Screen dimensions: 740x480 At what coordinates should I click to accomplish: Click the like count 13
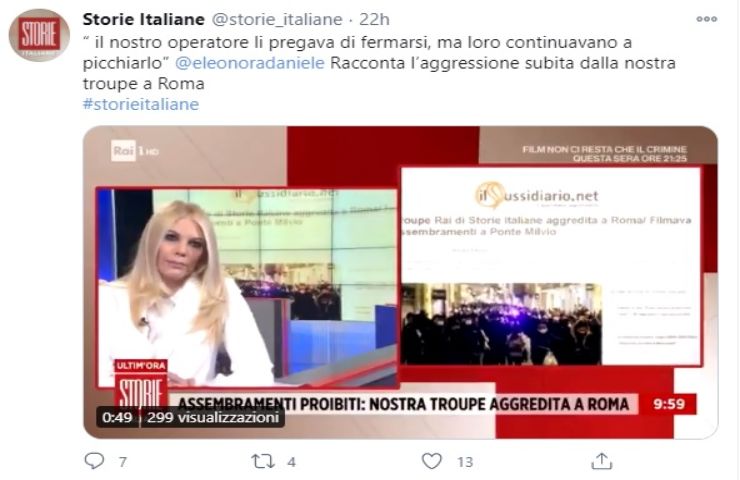point(465,462)
